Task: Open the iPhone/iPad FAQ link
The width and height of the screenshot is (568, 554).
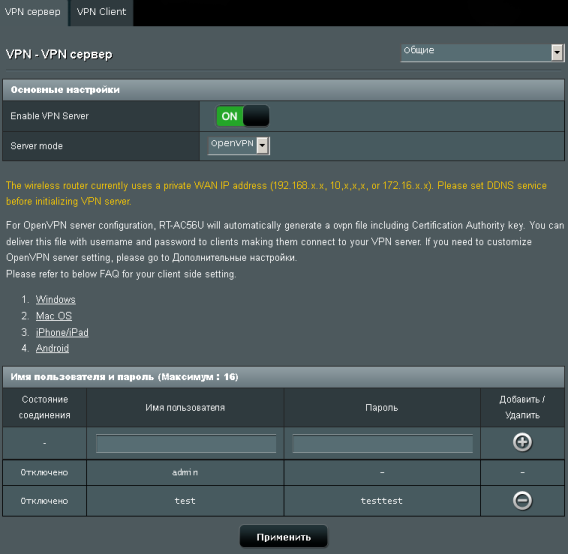Action: pos(62,332)
